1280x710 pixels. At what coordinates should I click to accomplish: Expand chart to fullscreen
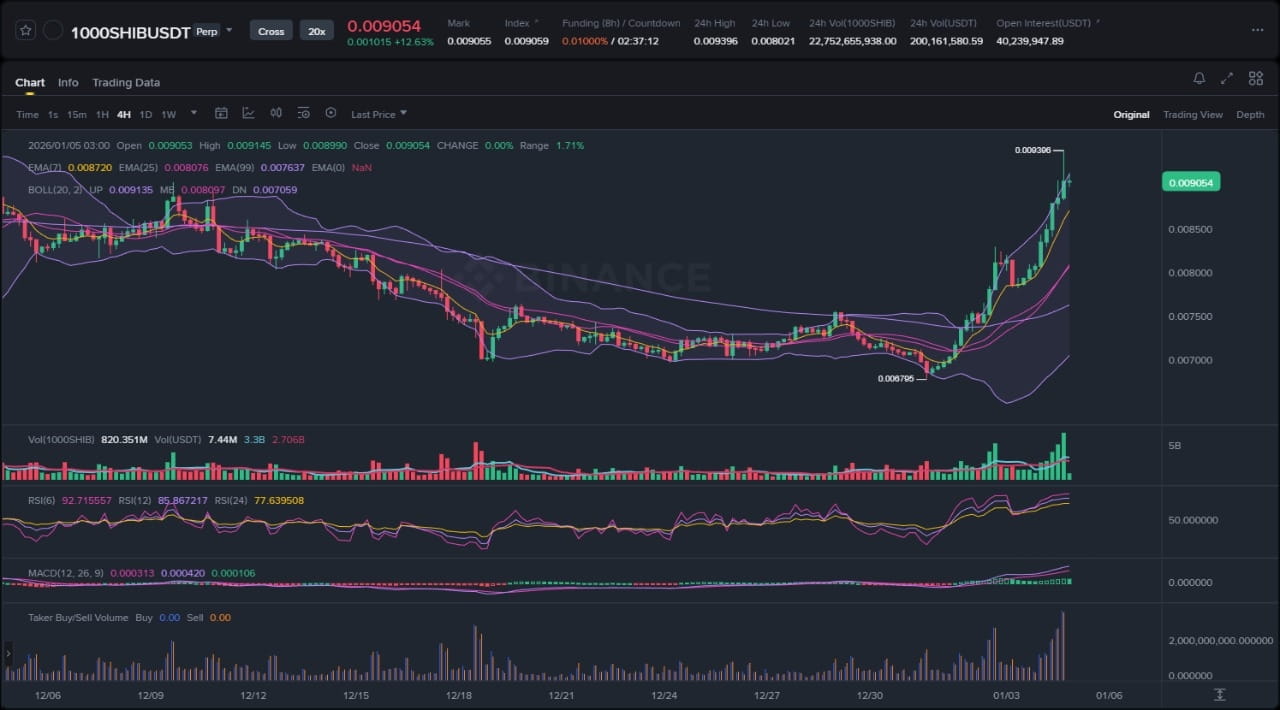(1227, 78)
